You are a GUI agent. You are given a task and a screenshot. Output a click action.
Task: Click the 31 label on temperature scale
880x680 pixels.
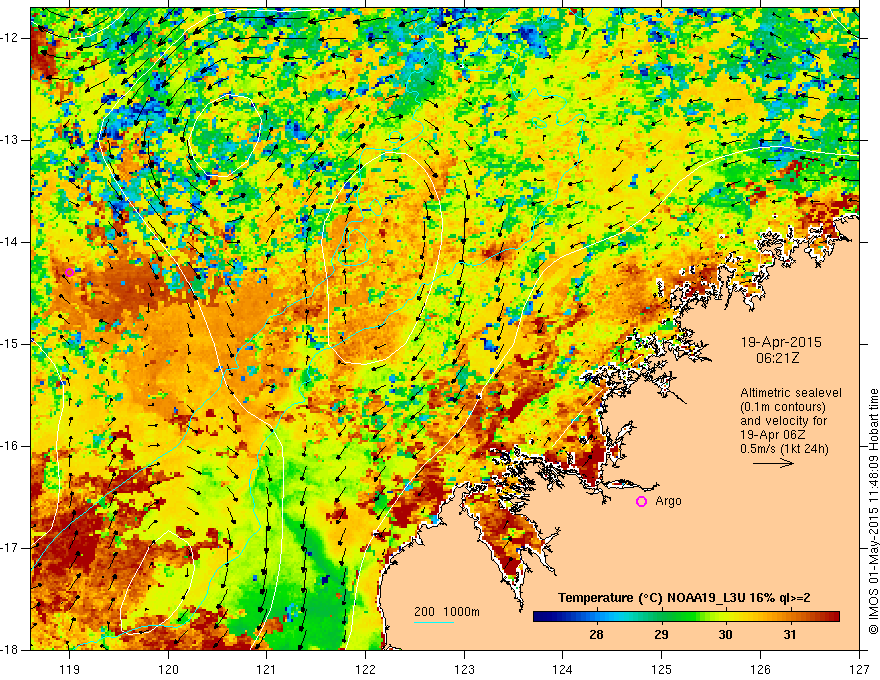pos(790,635)
